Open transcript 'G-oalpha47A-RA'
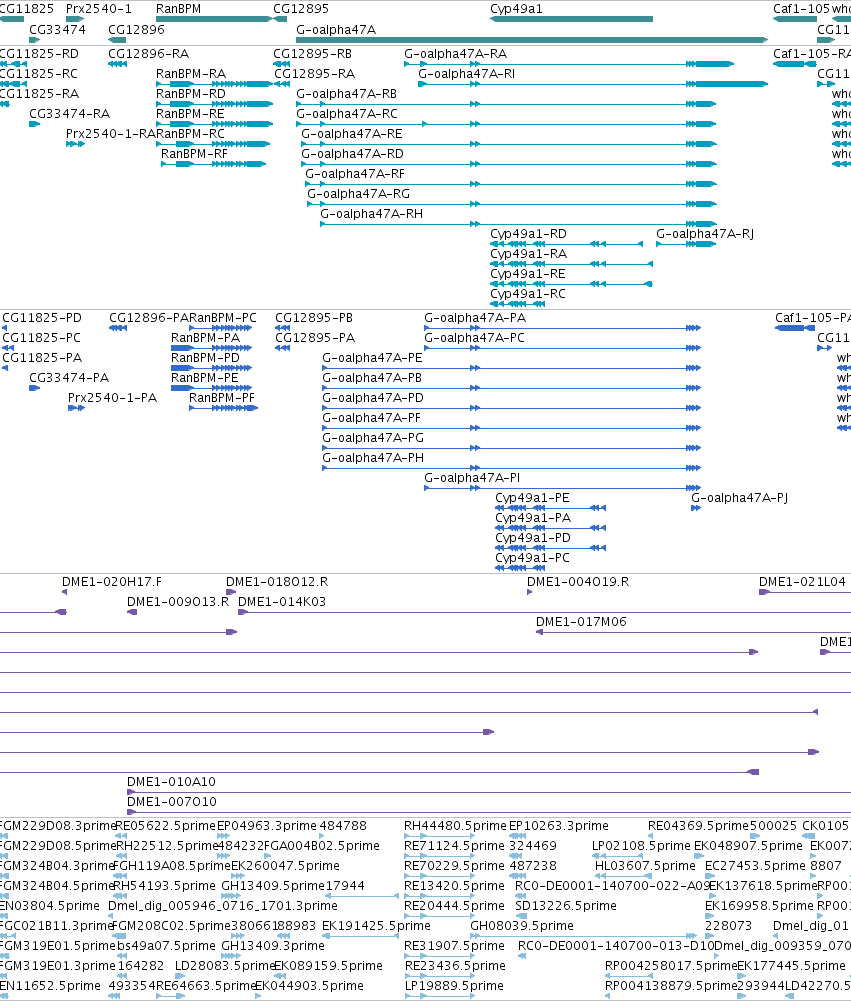The image size is (851, 1001). click(x=456, y=54)
